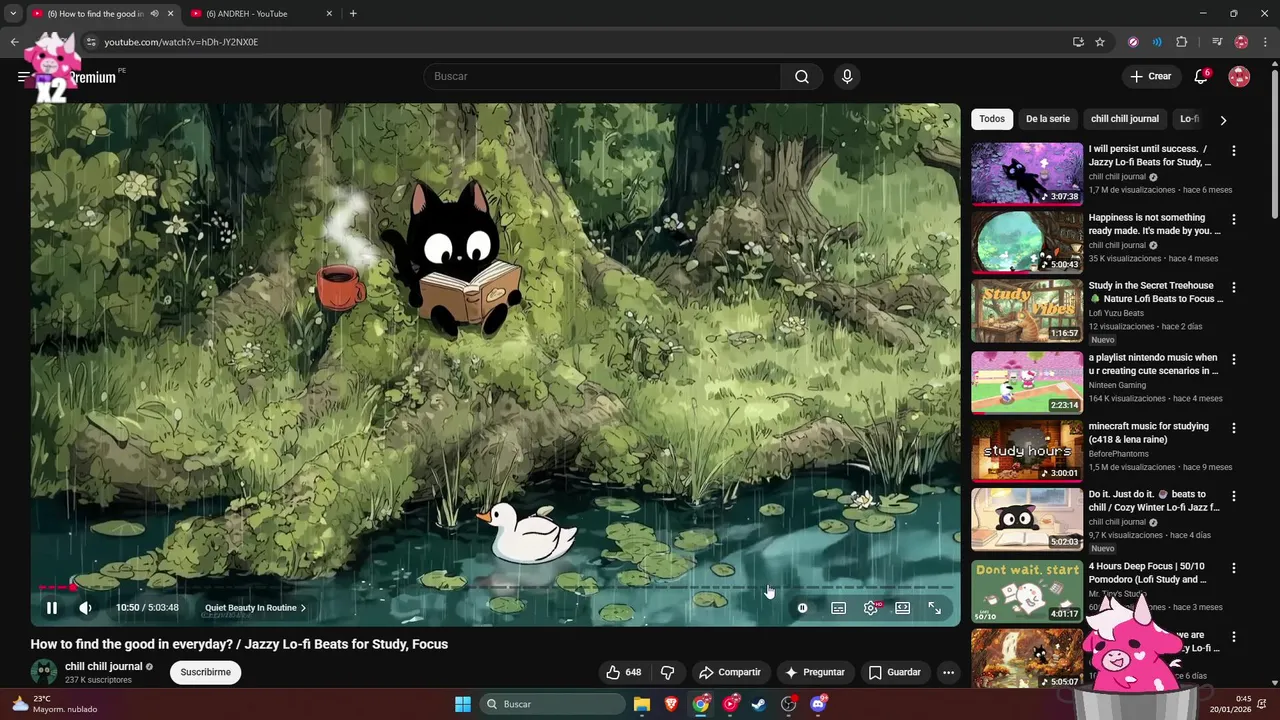This screenshot has height=720, width=1280.
Task: Open the Windows Start menu
Action: pos(463,704)
